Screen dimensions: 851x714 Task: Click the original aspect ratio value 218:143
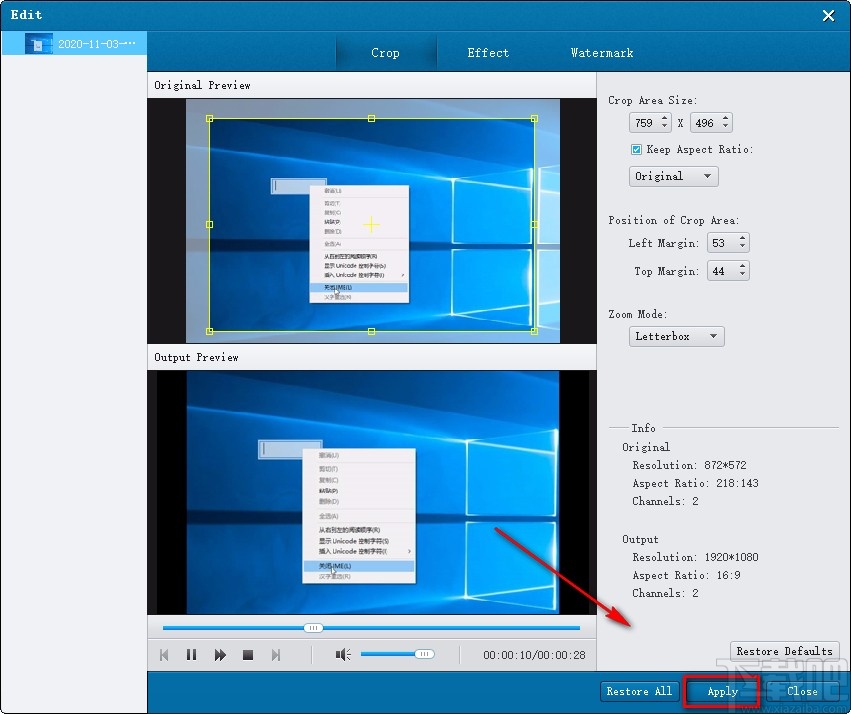(x=737, y=483)
